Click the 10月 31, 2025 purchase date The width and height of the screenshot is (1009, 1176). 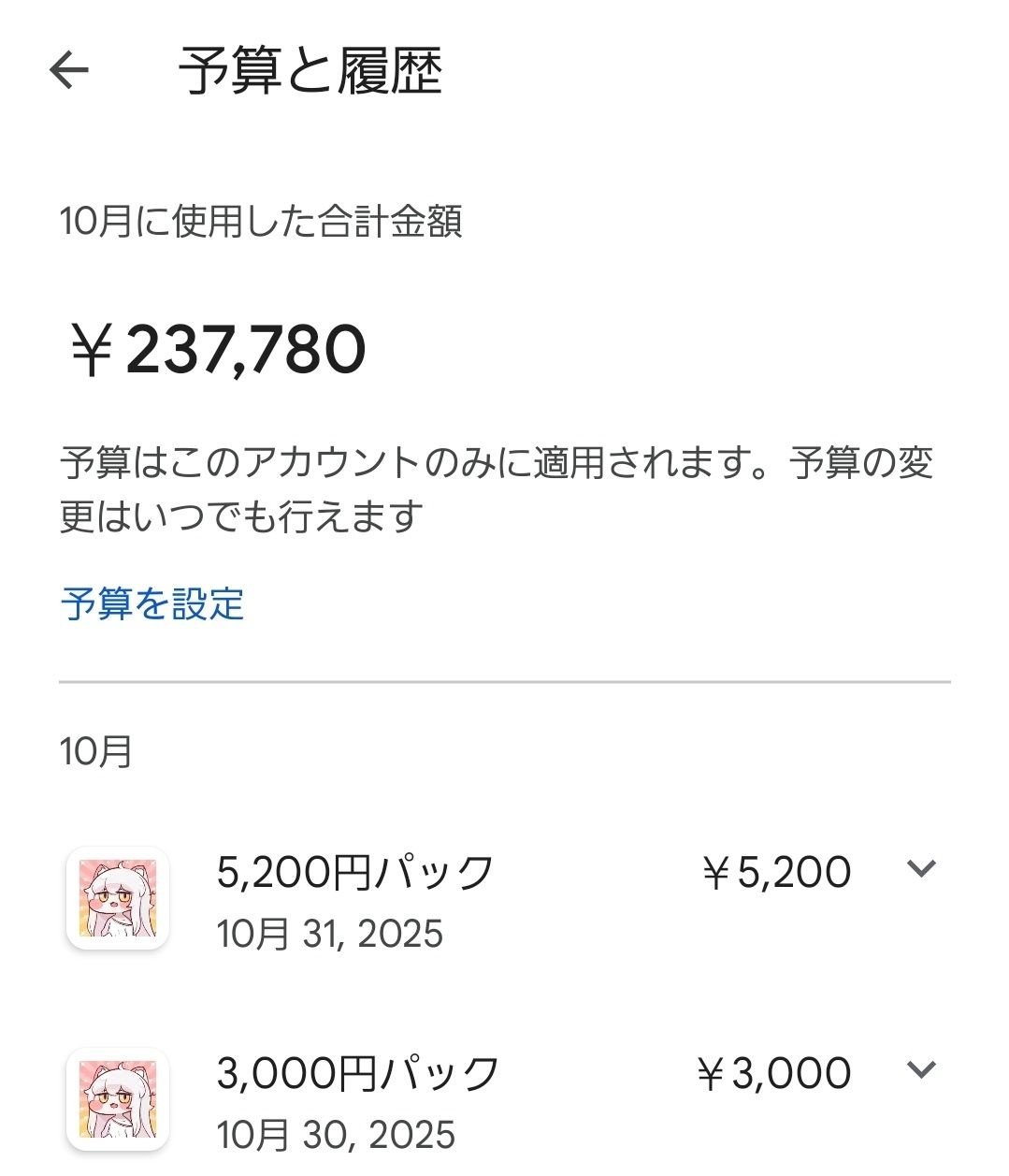point(330,934)
